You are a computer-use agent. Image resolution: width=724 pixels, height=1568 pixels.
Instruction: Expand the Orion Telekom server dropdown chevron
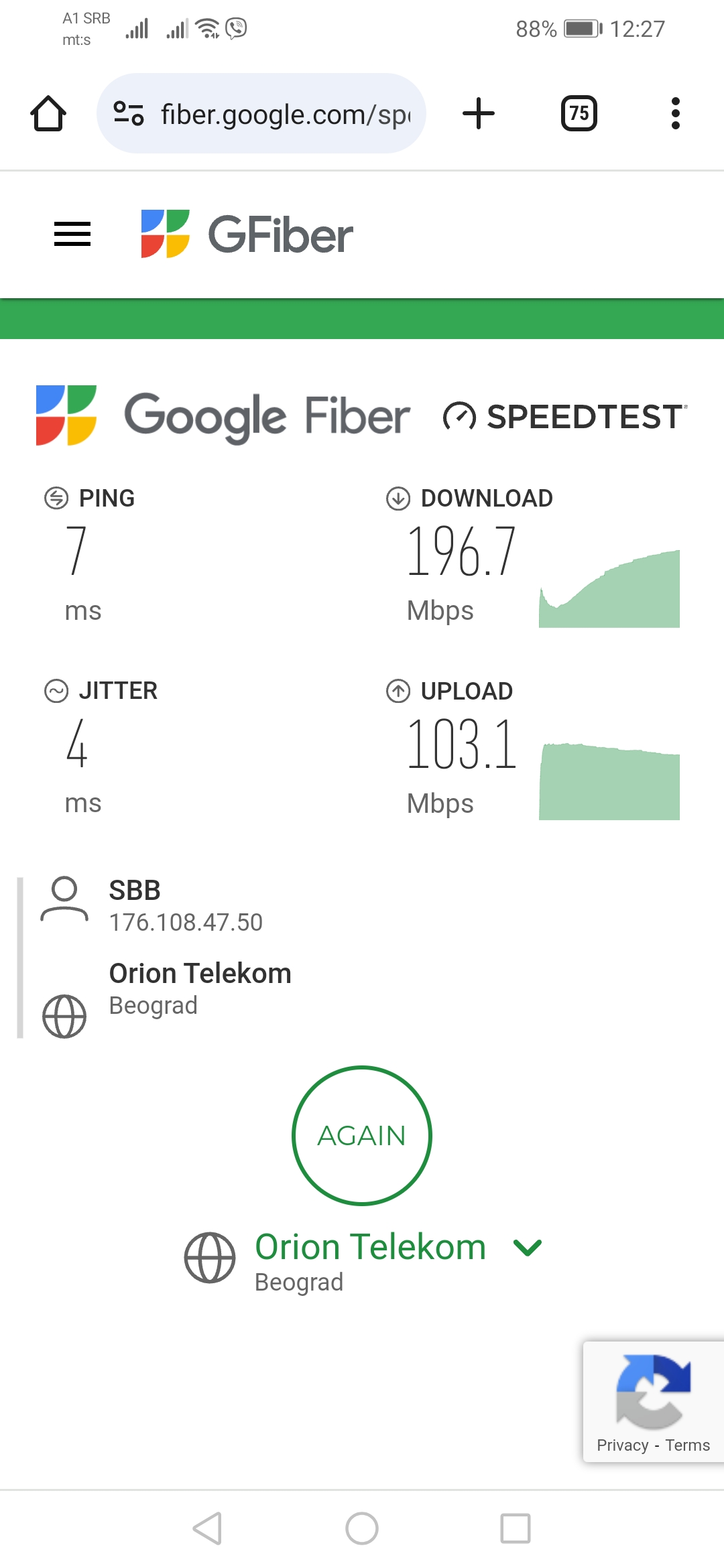click(x=527, y=1247)
